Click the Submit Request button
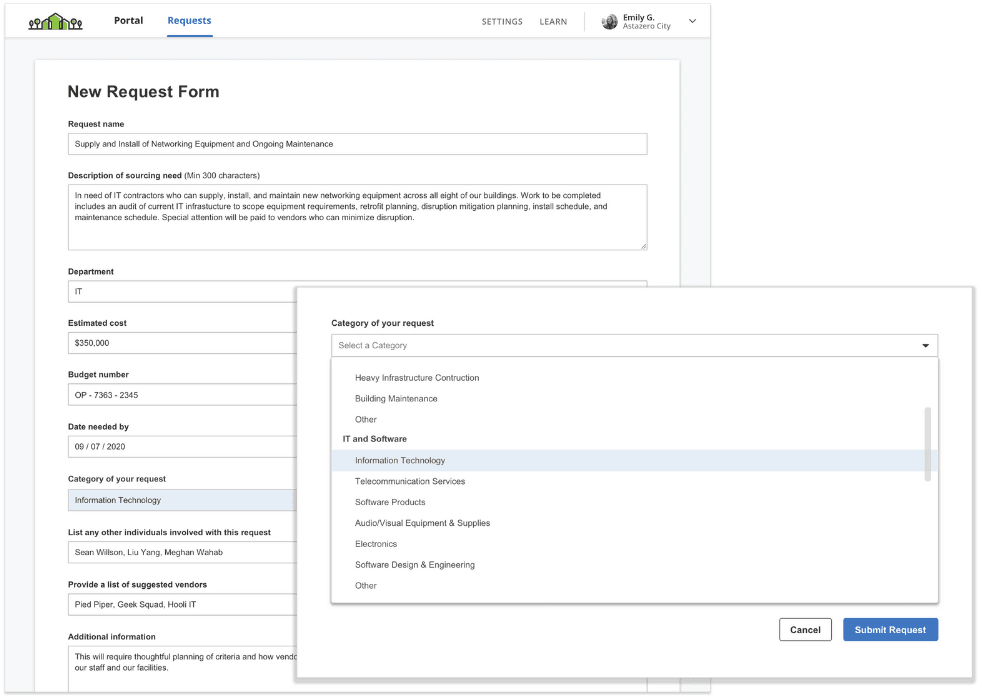Viewport: 982px width, 700px height. click(890, 630)
